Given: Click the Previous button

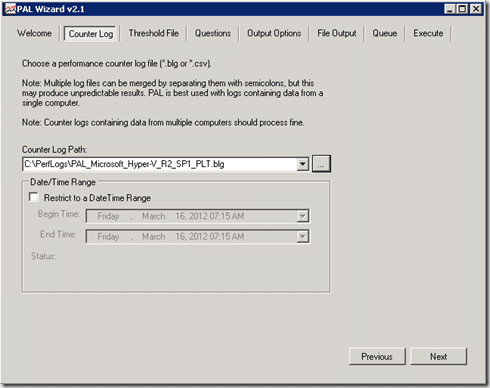Looking at the screenshot, I should click(377, 357).
